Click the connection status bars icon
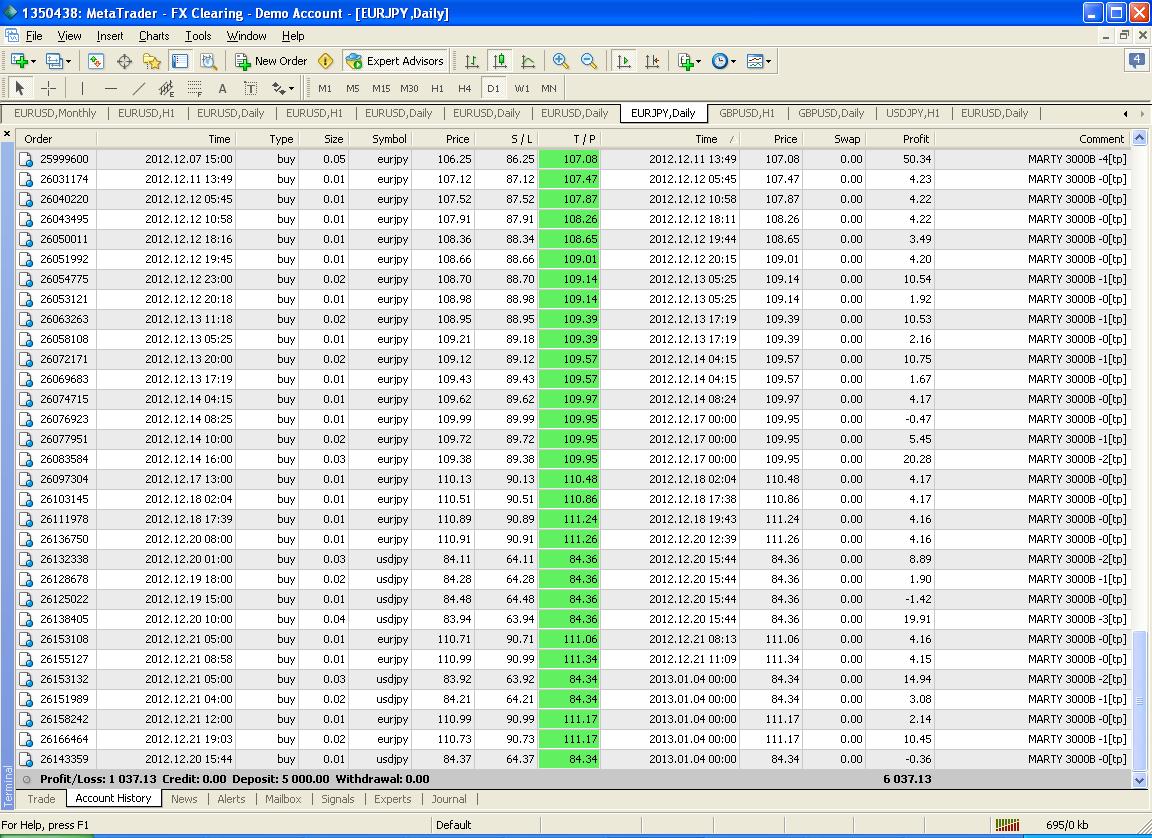This screenshot has height=838, width=1152. tap(1007, 825)
